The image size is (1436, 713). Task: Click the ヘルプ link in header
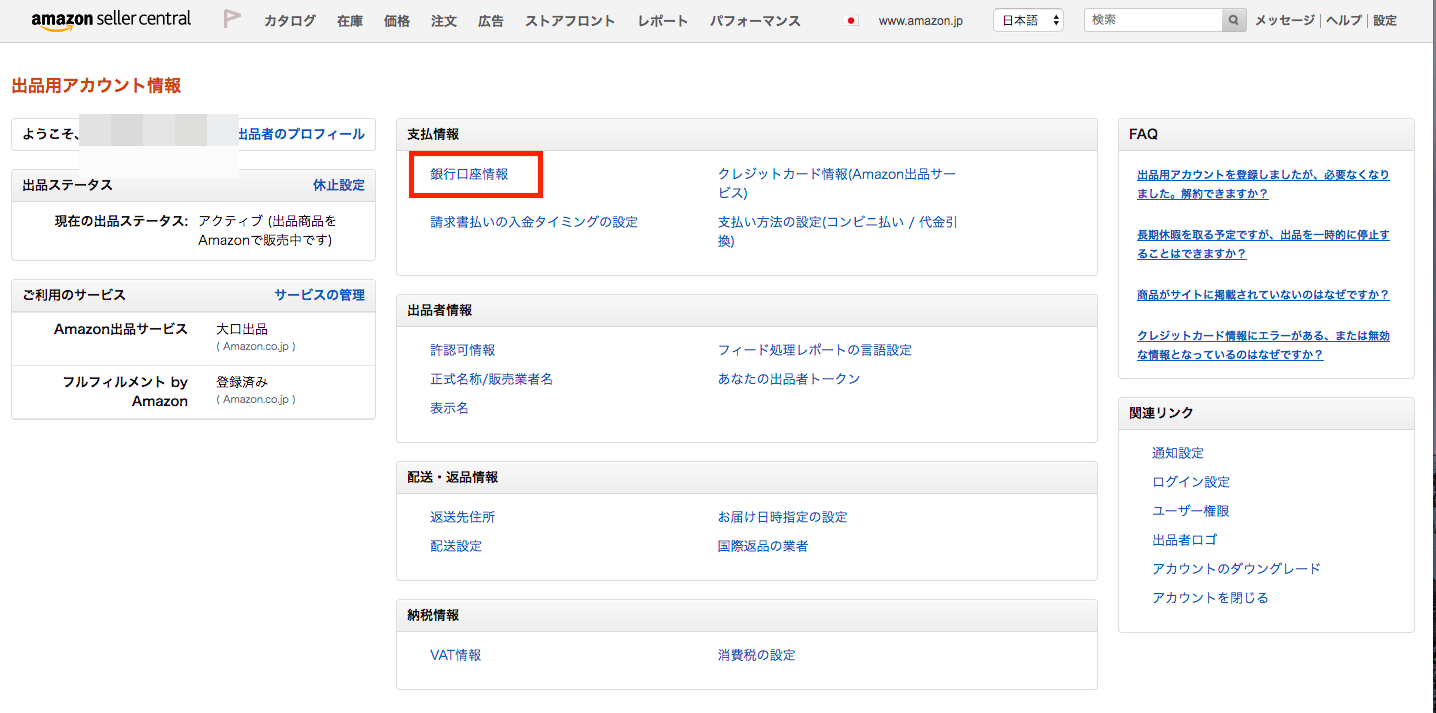click(1344, 20)
